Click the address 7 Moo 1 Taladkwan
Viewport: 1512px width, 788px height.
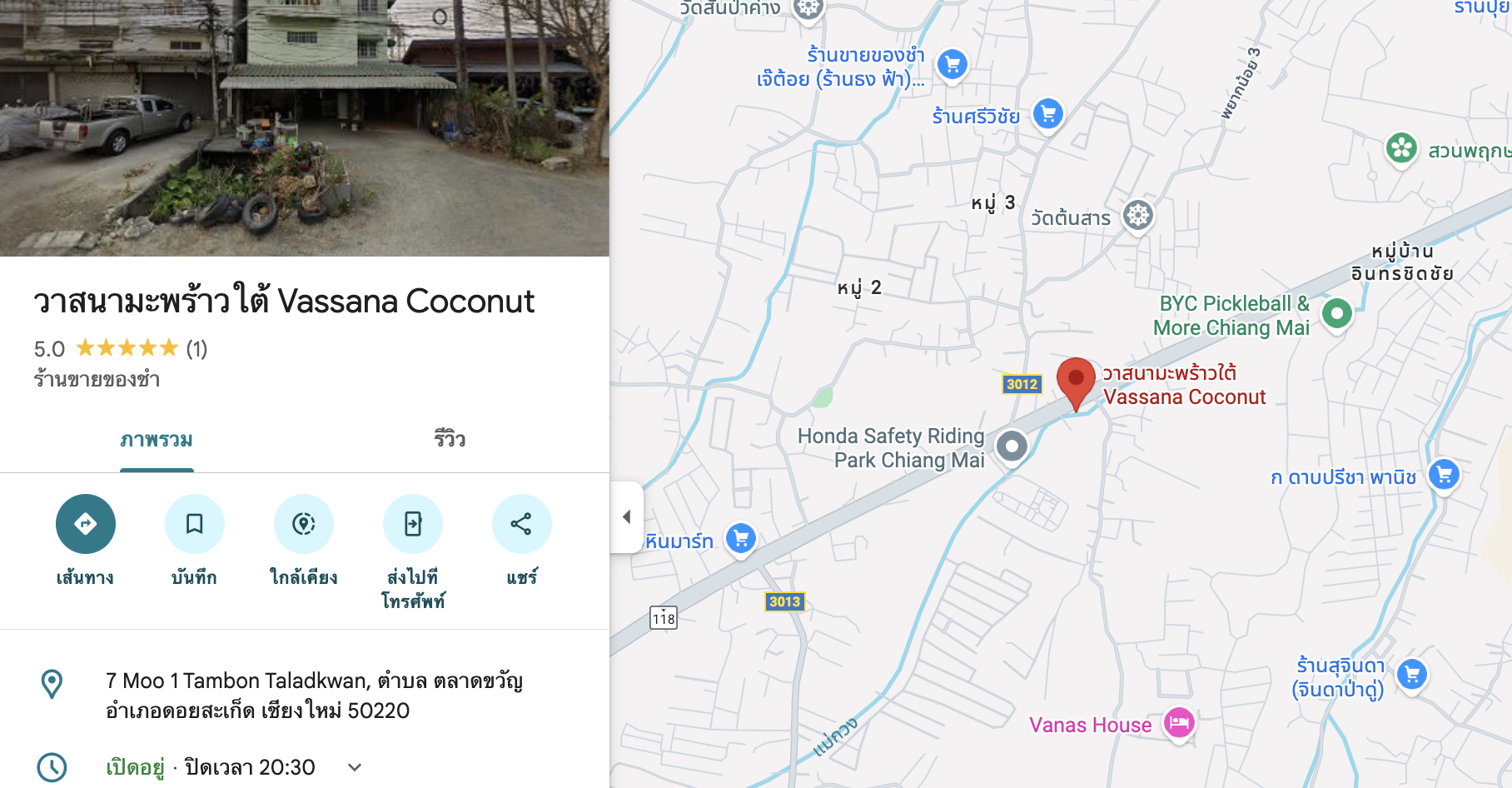tap(315, 696)
